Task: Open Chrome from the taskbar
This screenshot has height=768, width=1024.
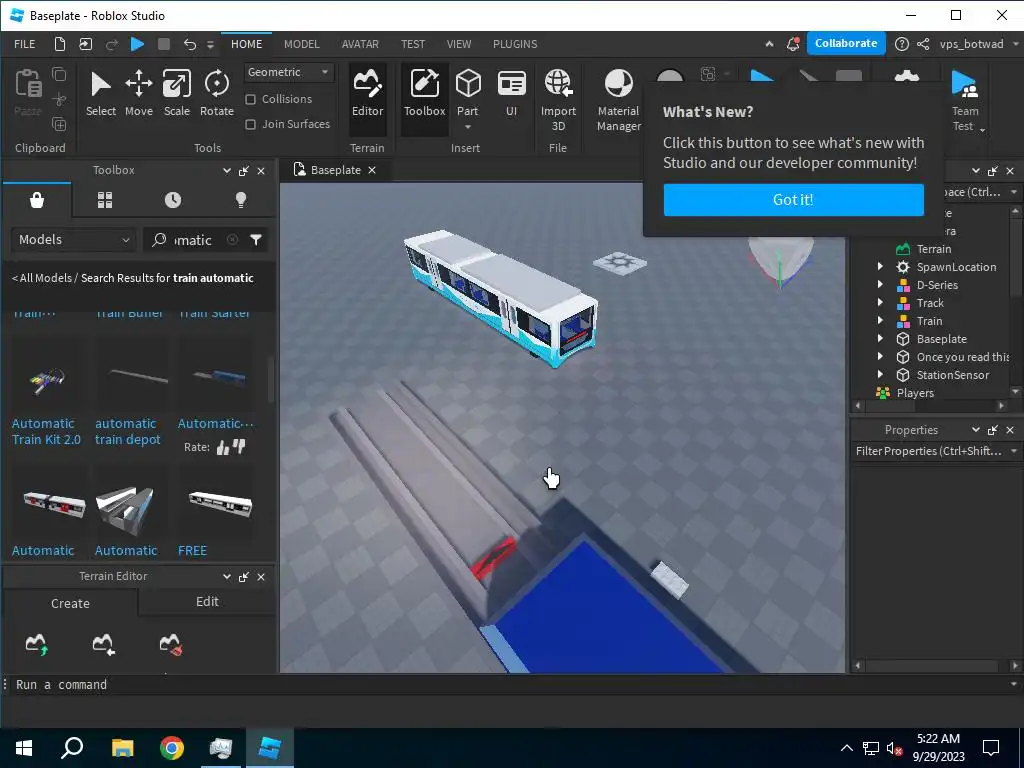Action: point(172,748)
